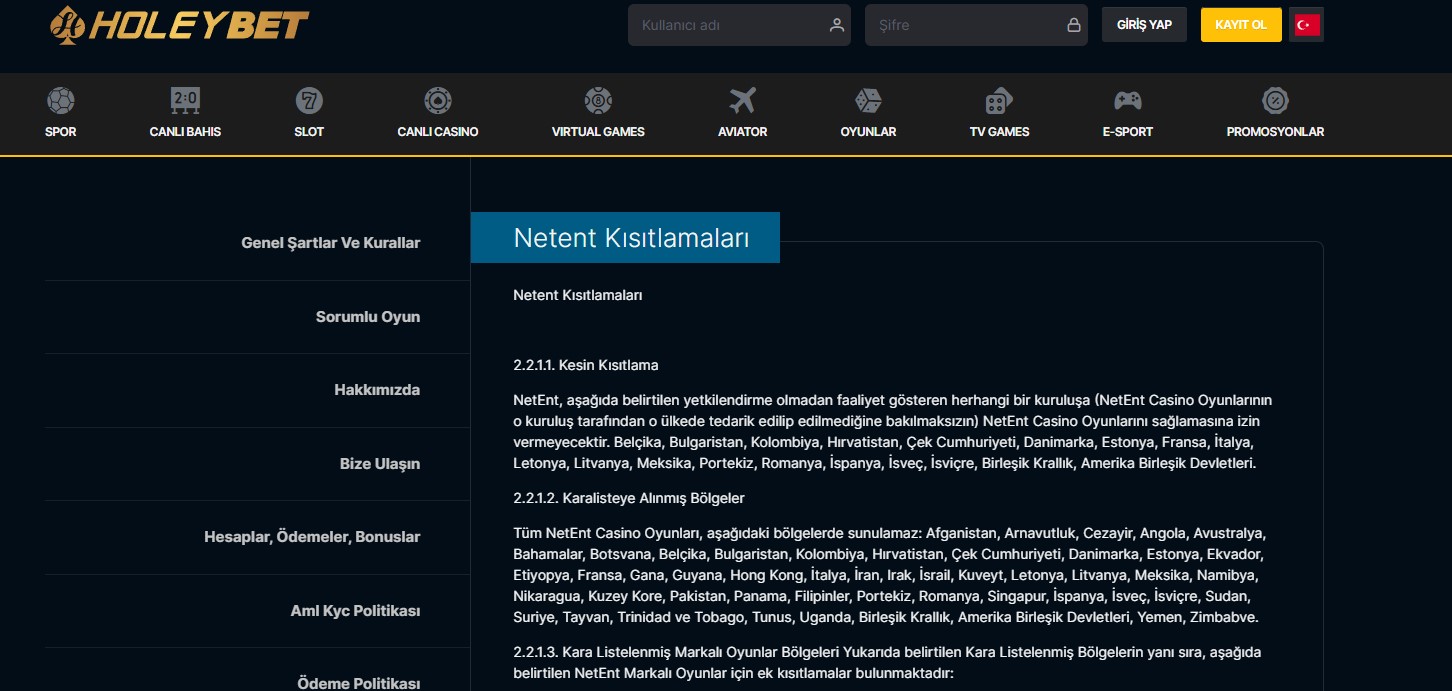The height and width of the screenshot is (691, 1452).
Task: Open the PROMOSYONLAR menu label
Action: (x=1275, y=132)
